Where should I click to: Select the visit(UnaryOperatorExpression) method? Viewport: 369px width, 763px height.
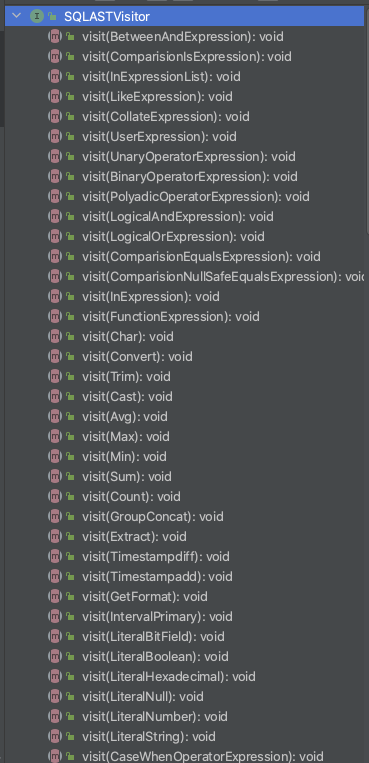click(188, 156)
